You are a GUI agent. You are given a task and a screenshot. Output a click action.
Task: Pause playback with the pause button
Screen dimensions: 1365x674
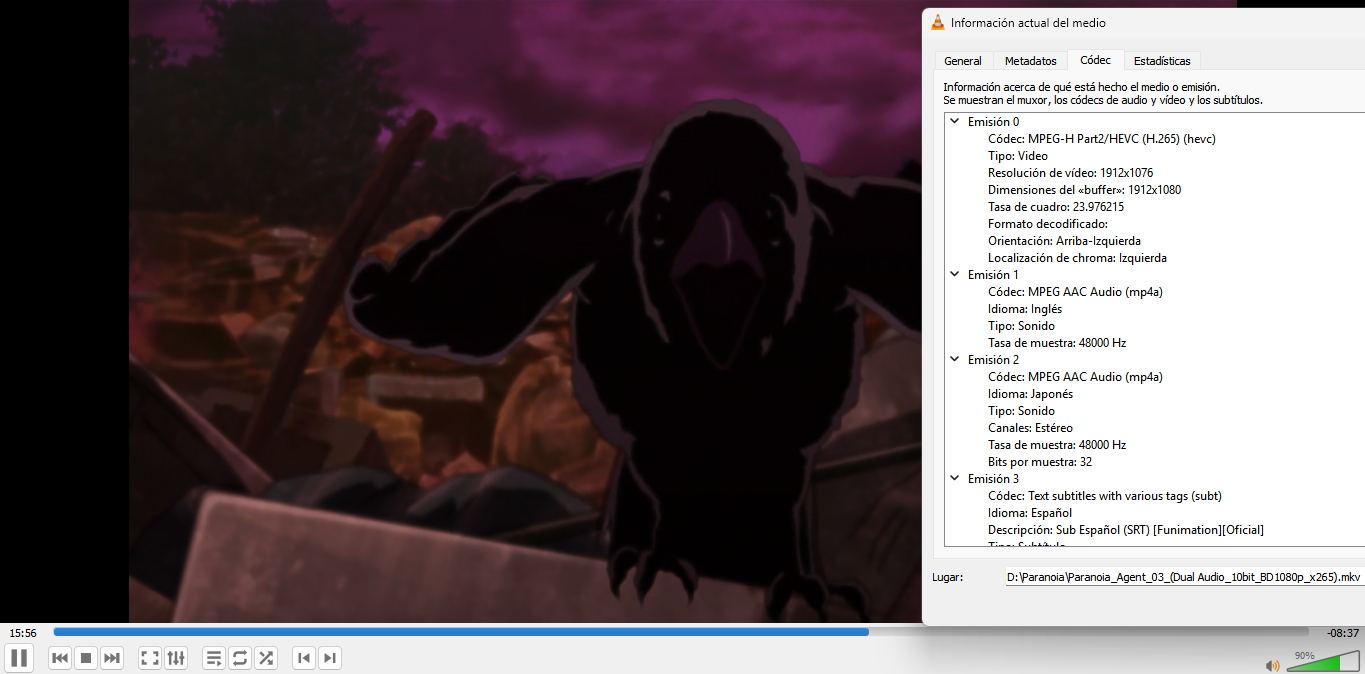[x=19, y=658]
